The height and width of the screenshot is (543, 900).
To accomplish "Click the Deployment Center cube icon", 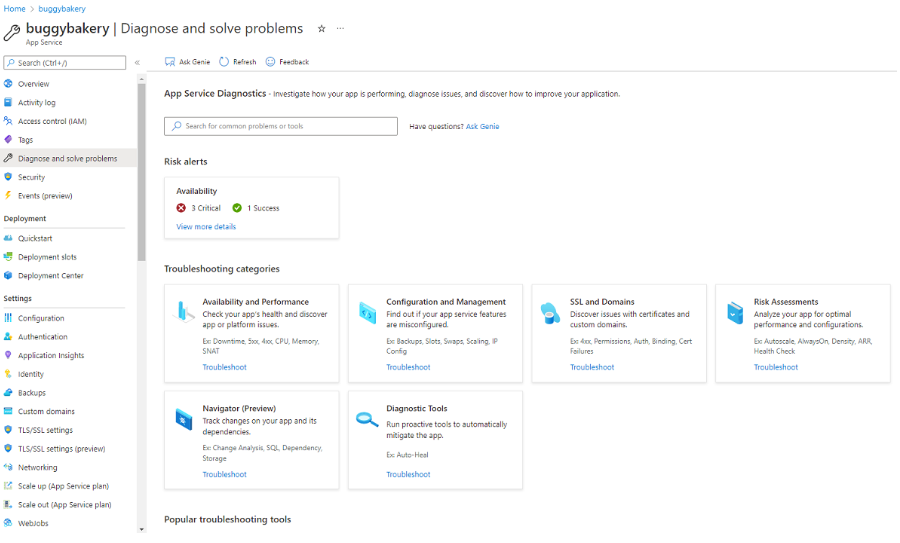I will (x=8, y=276).
